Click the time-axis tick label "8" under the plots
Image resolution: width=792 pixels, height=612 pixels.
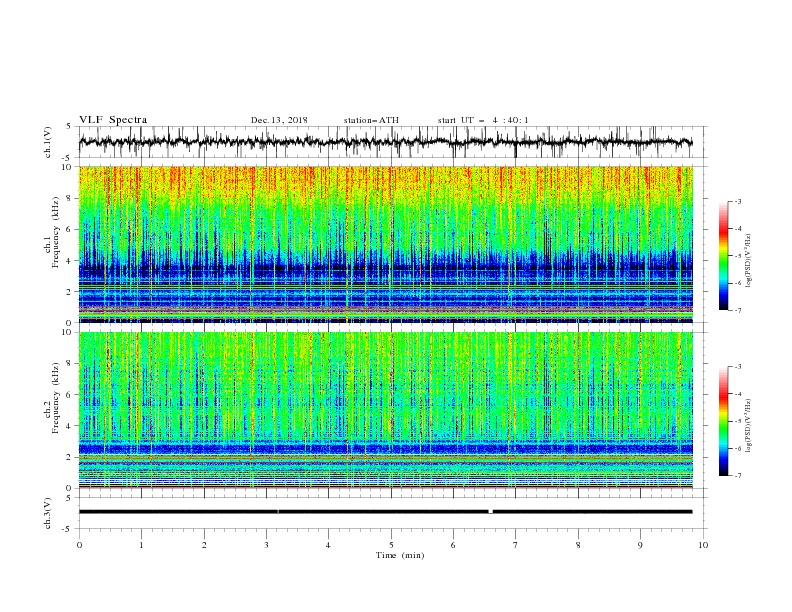[x=578, y=545]
